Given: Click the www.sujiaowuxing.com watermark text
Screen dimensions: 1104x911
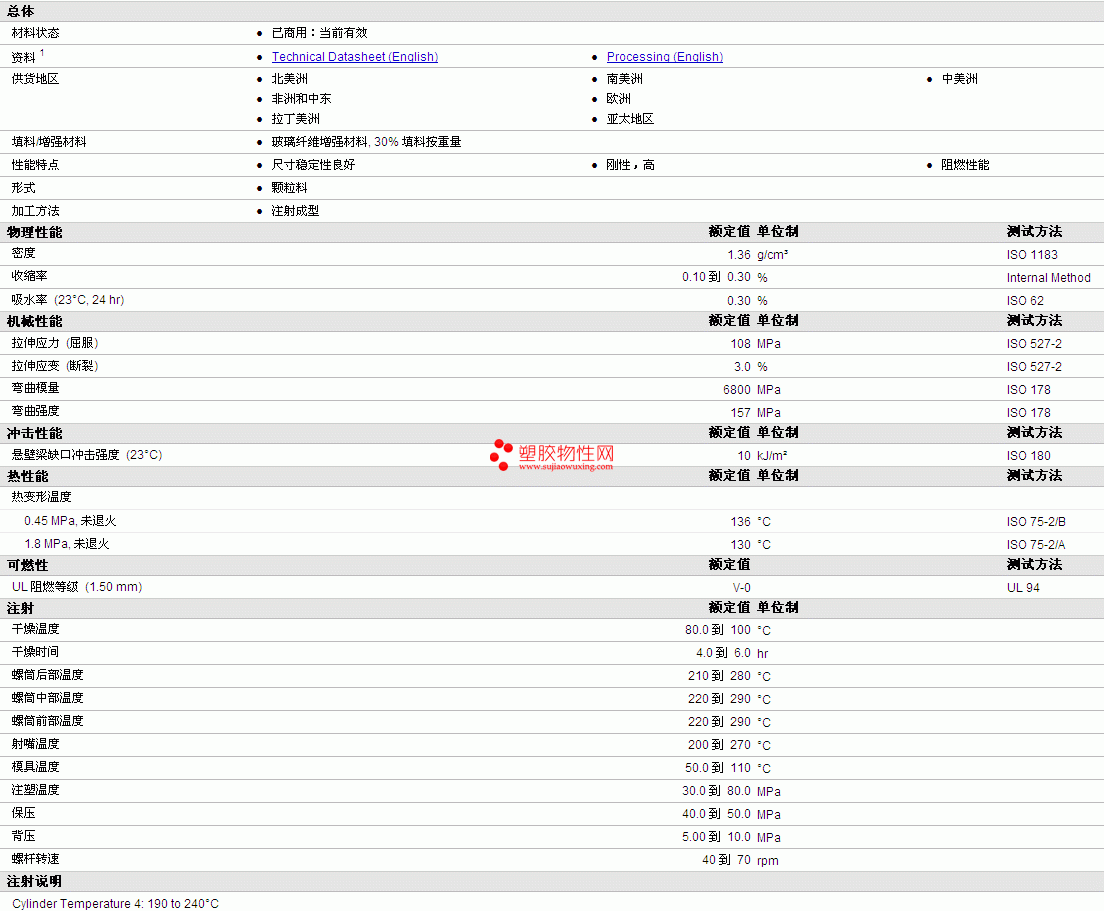Looking at the screenshot, I should pyautogui.click(x=566, y=467).
